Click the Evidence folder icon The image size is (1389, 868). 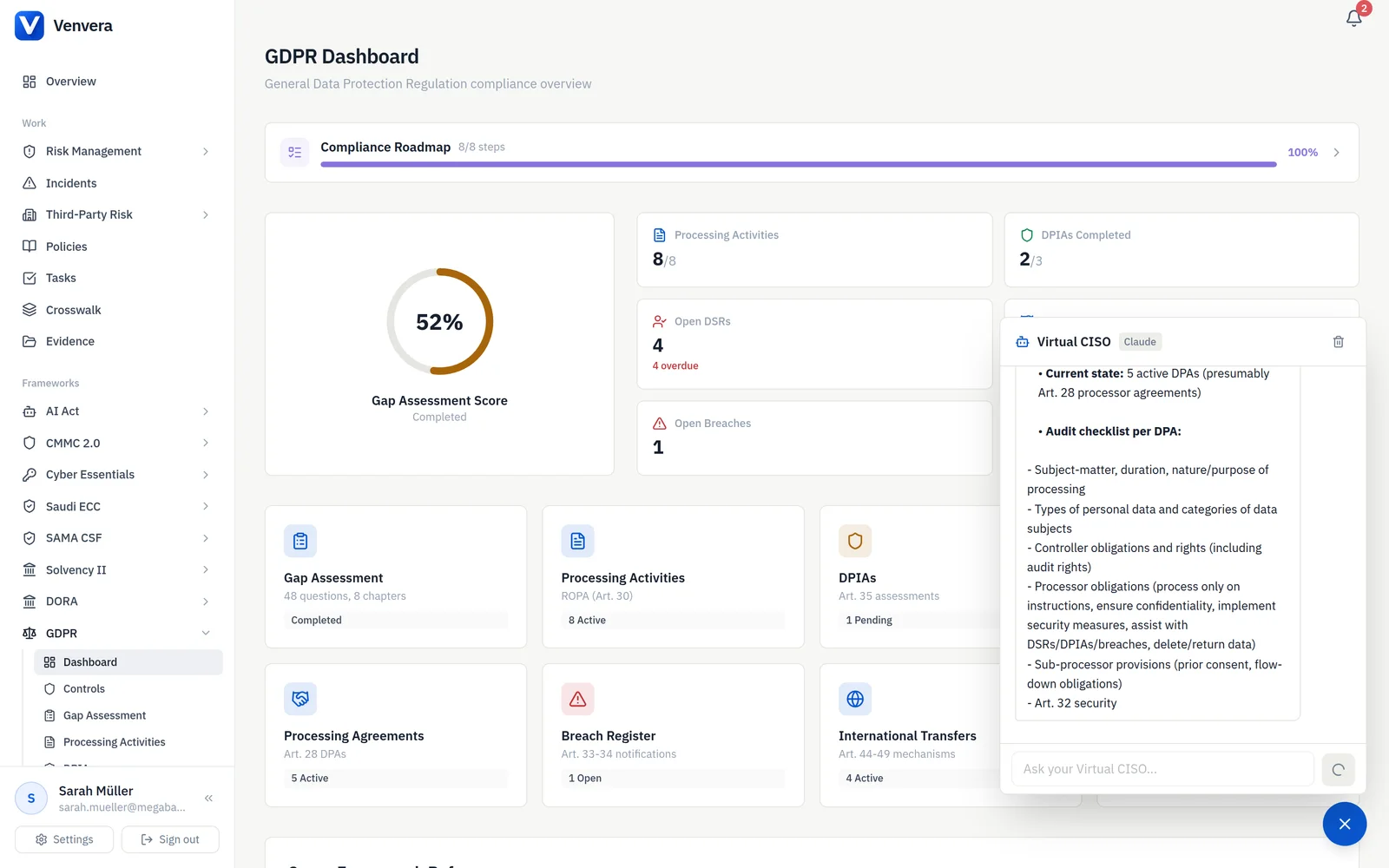30,341
